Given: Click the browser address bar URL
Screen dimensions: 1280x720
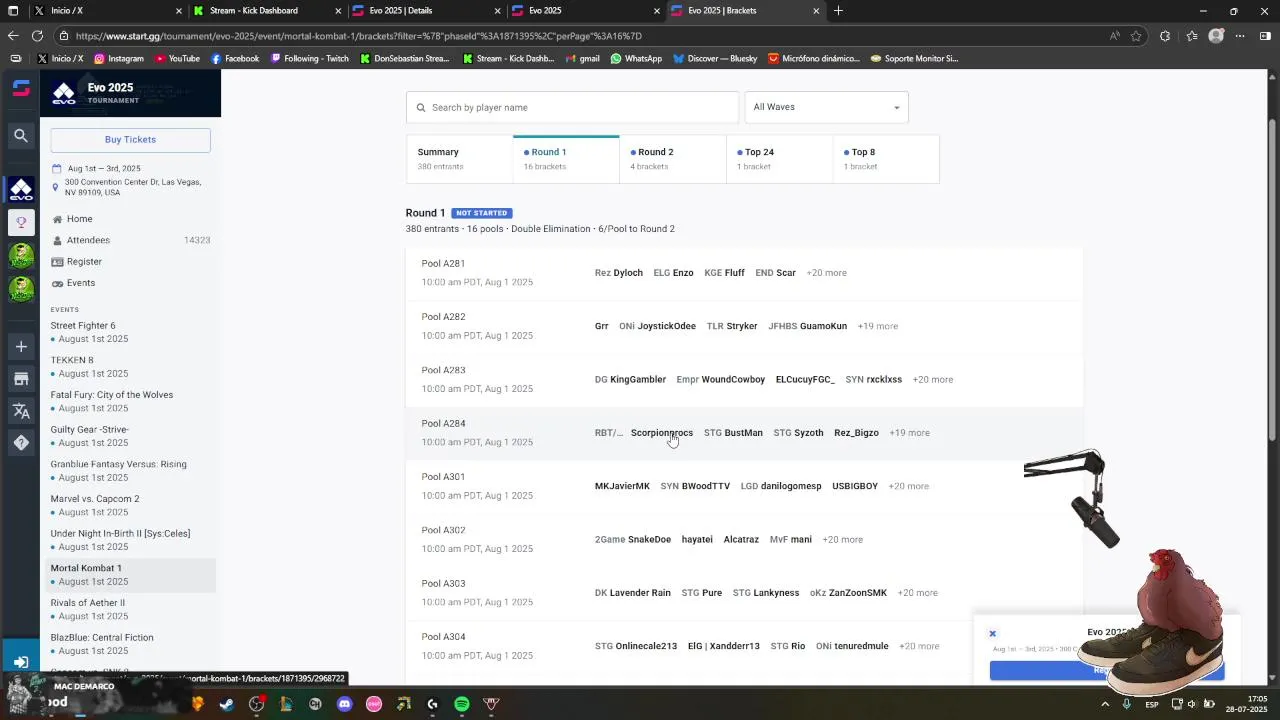Looking at the screenshot, I should pyautogui.click(x=358, y=36).
